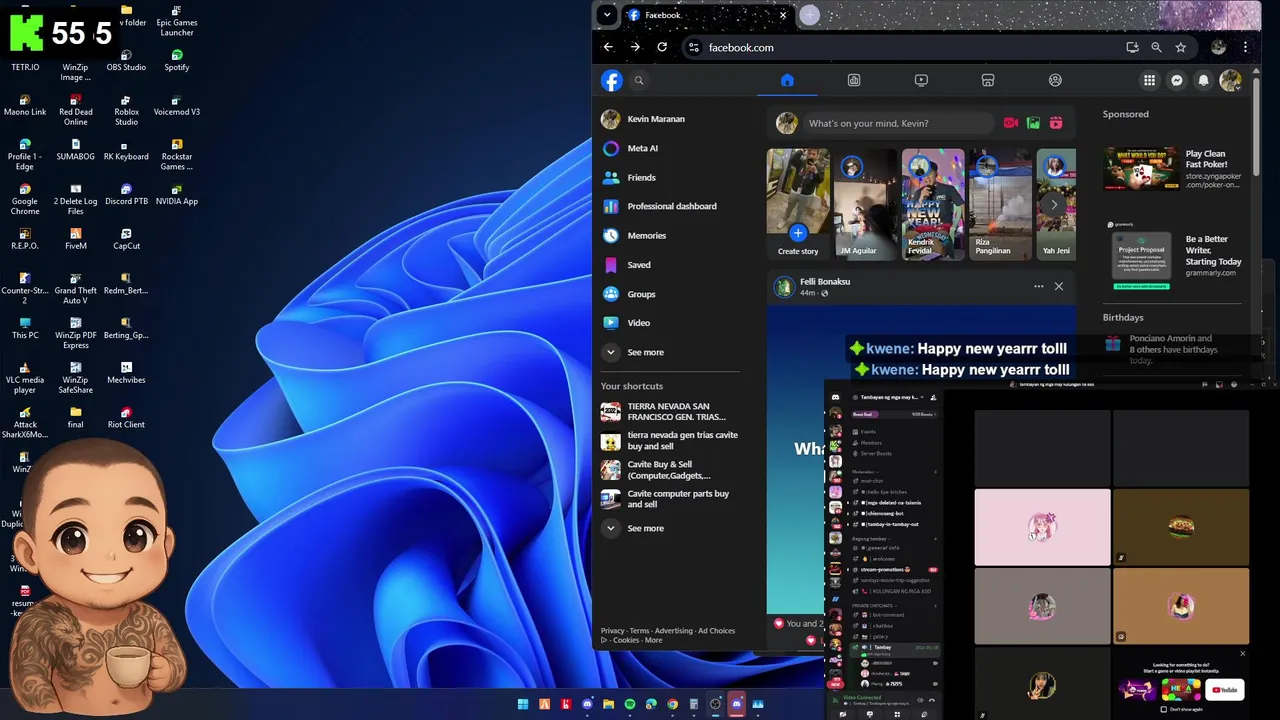
Task: Go forward in the browser
Action: tap(635, 47)
